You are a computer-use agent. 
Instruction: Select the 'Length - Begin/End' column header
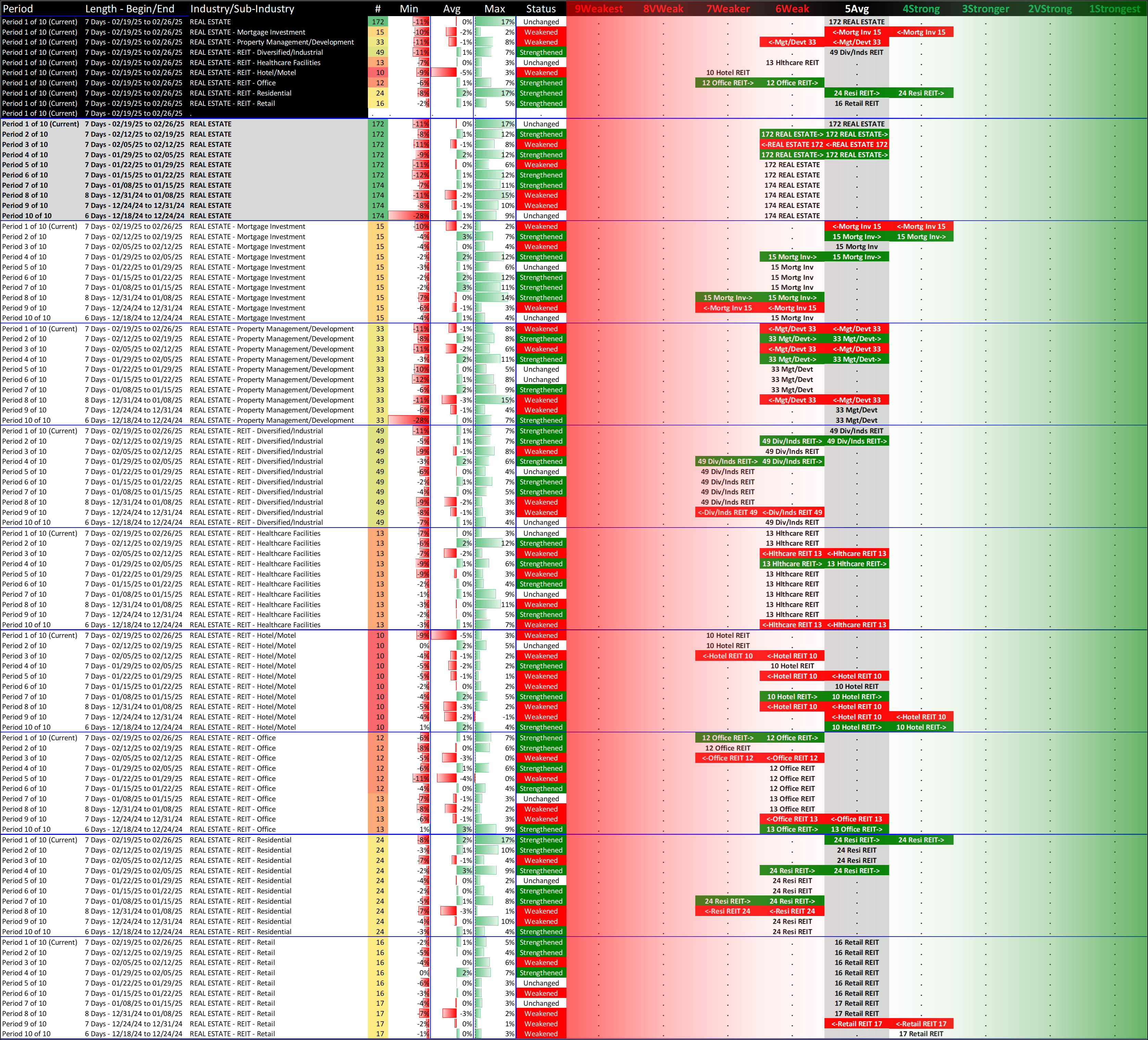(130, 9)
